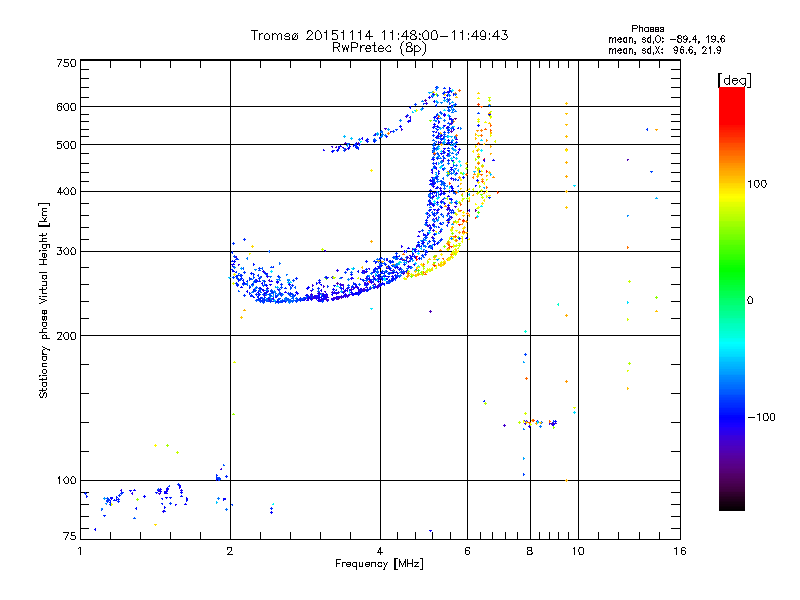Screen dimensions: 800x600
Task: Click the phase colorbar
Action: (732, 298)
